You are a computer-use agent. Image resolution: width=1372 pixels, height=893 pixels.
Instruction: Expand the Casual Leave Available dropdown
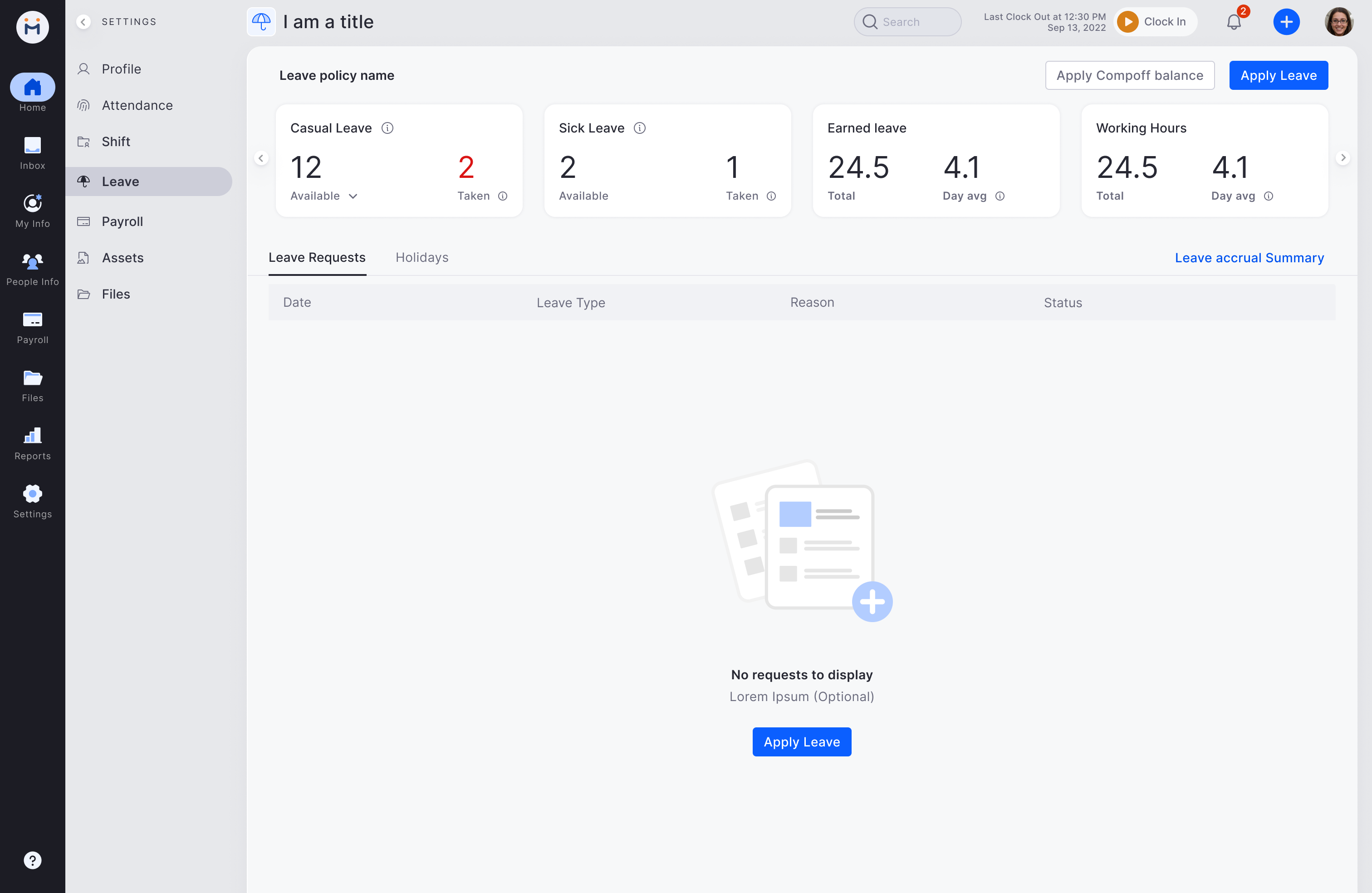pos(353,196)
